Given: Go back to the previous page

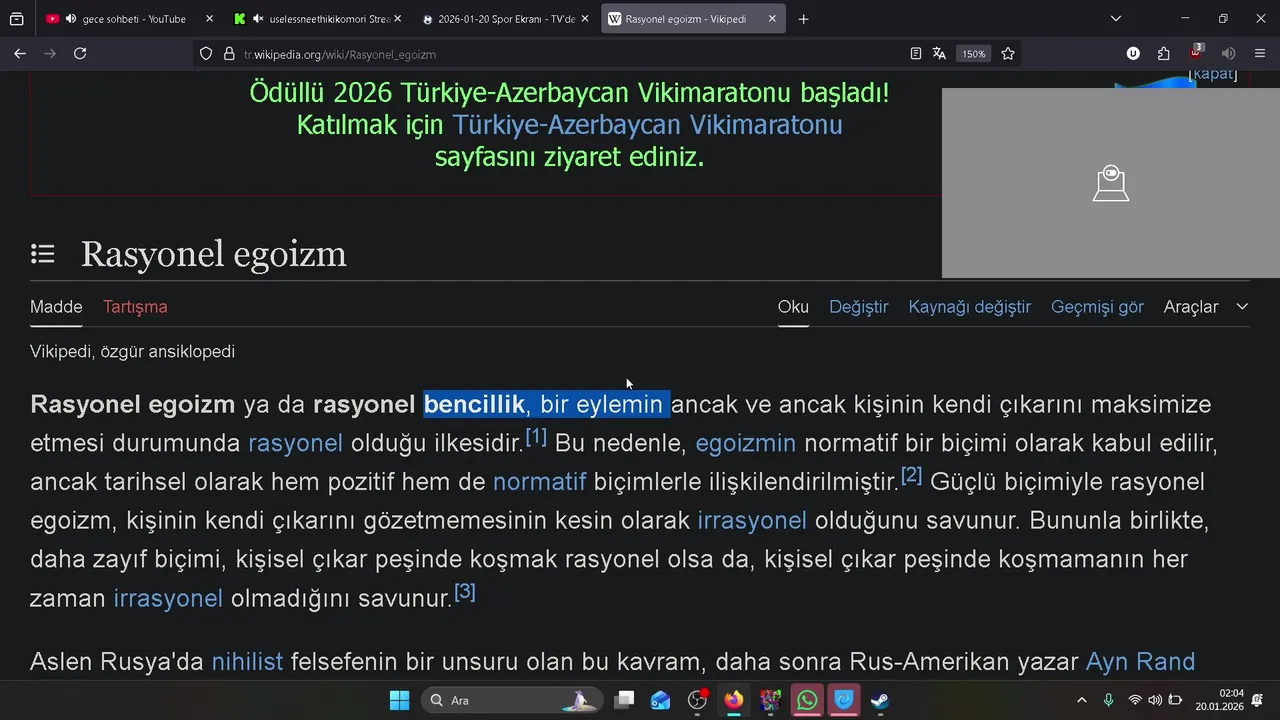Looking at the screenshot, I should pos(20,54).
